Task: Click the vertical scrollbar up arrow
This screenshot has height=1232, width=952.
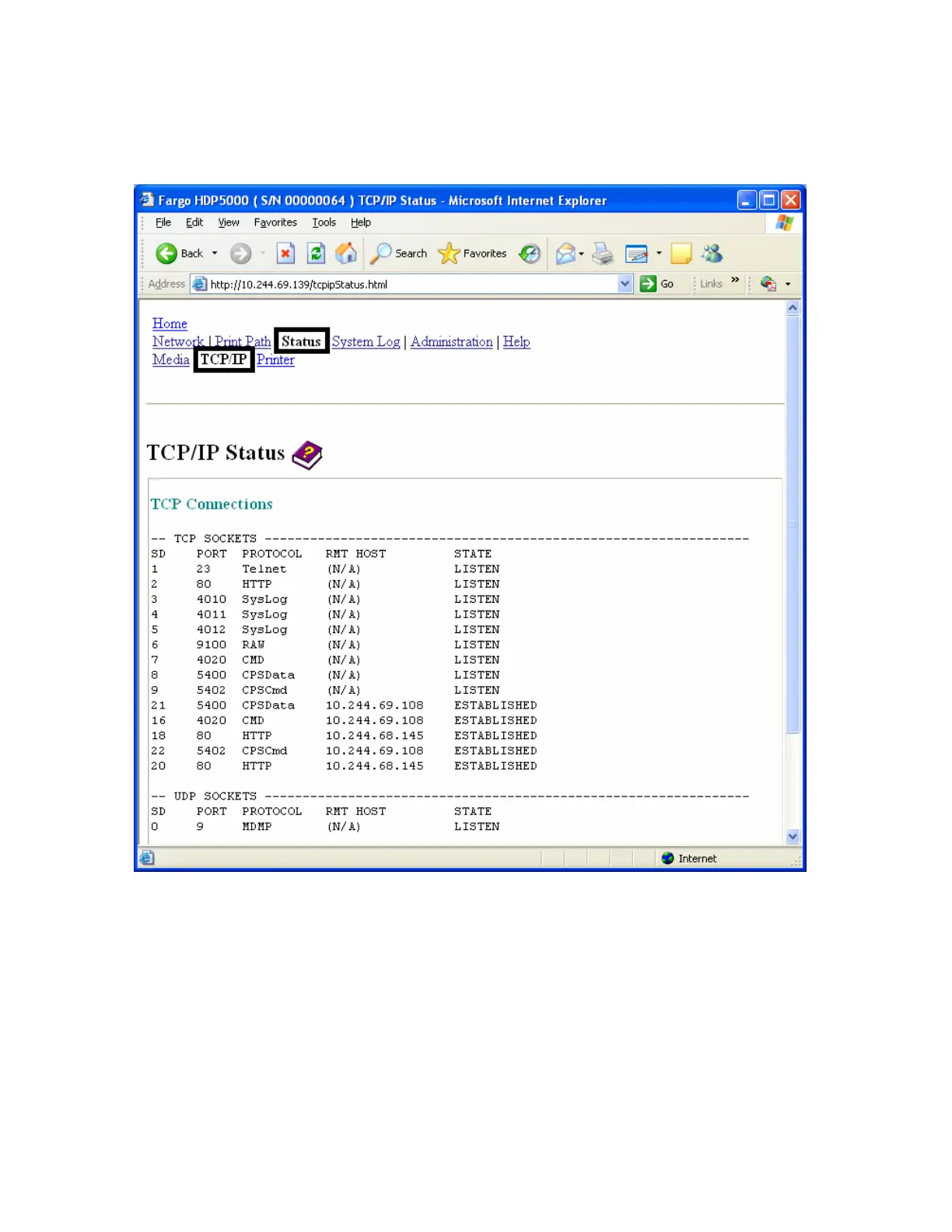Action: click(x=793, y=308)
